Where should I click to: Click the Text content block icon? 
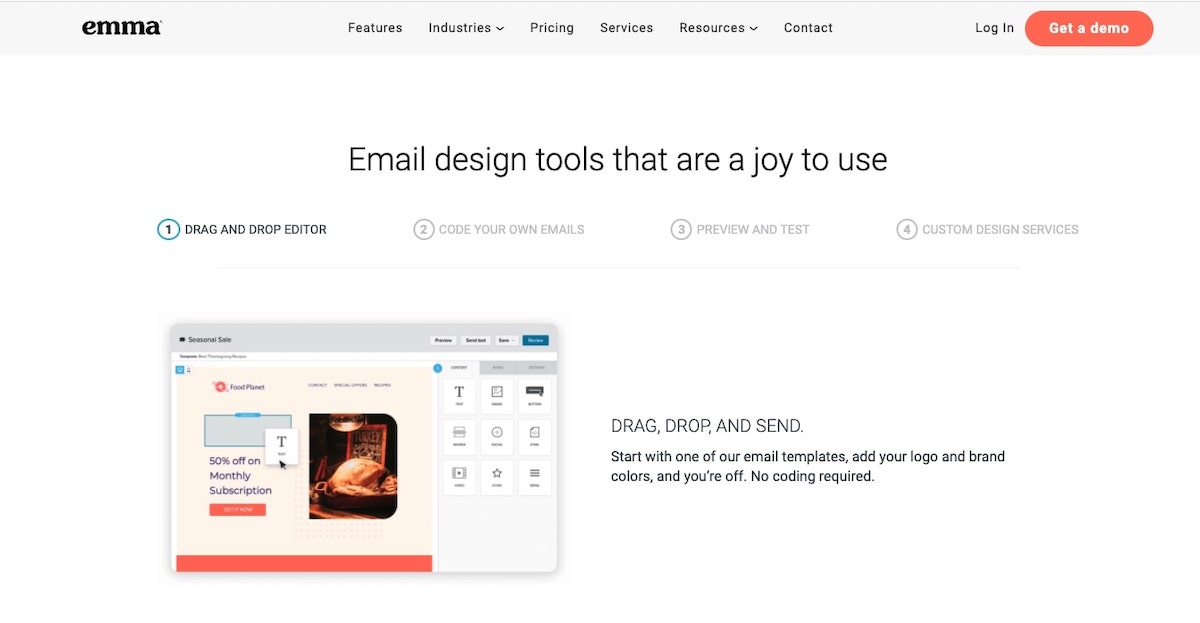(459, 395)
